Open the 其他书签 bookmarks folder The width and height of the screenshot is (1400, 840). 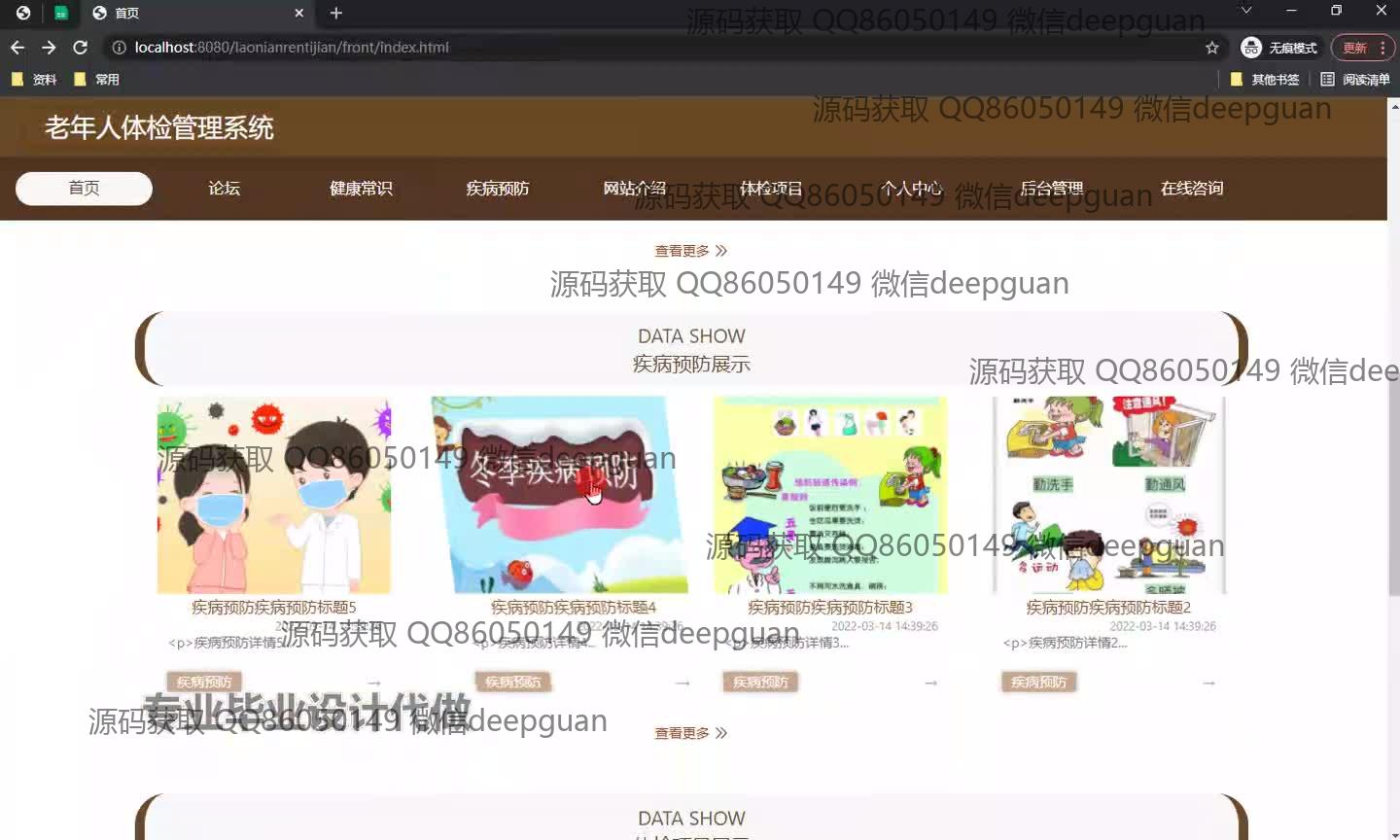(1265, 80)
